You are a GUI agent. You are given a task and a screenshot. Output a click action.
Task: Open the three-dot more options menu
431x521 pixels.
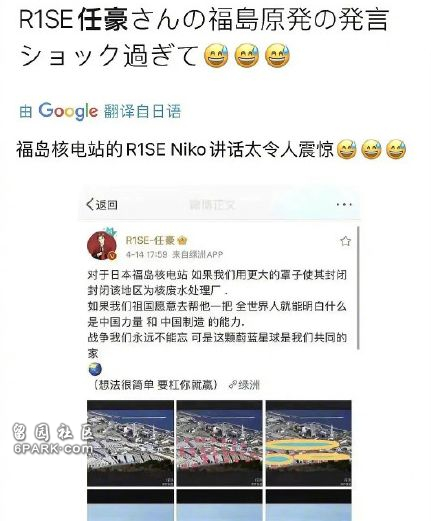344,204
